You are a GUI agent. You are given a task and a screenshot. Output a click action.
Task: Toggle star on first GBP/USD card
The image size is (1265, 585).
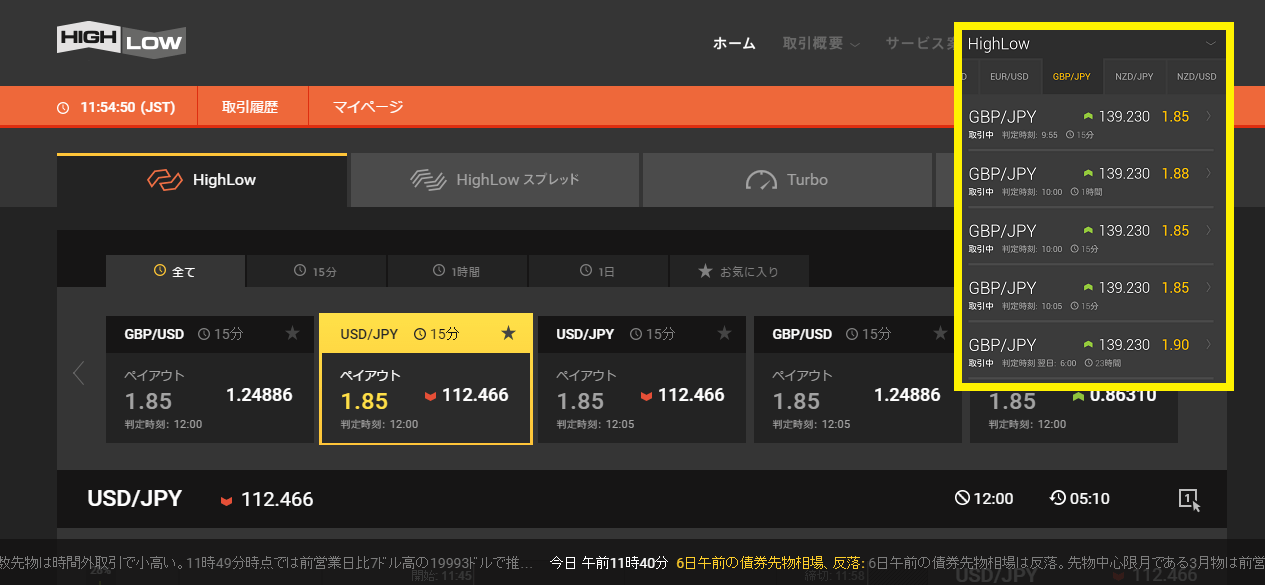click(292, 333)
